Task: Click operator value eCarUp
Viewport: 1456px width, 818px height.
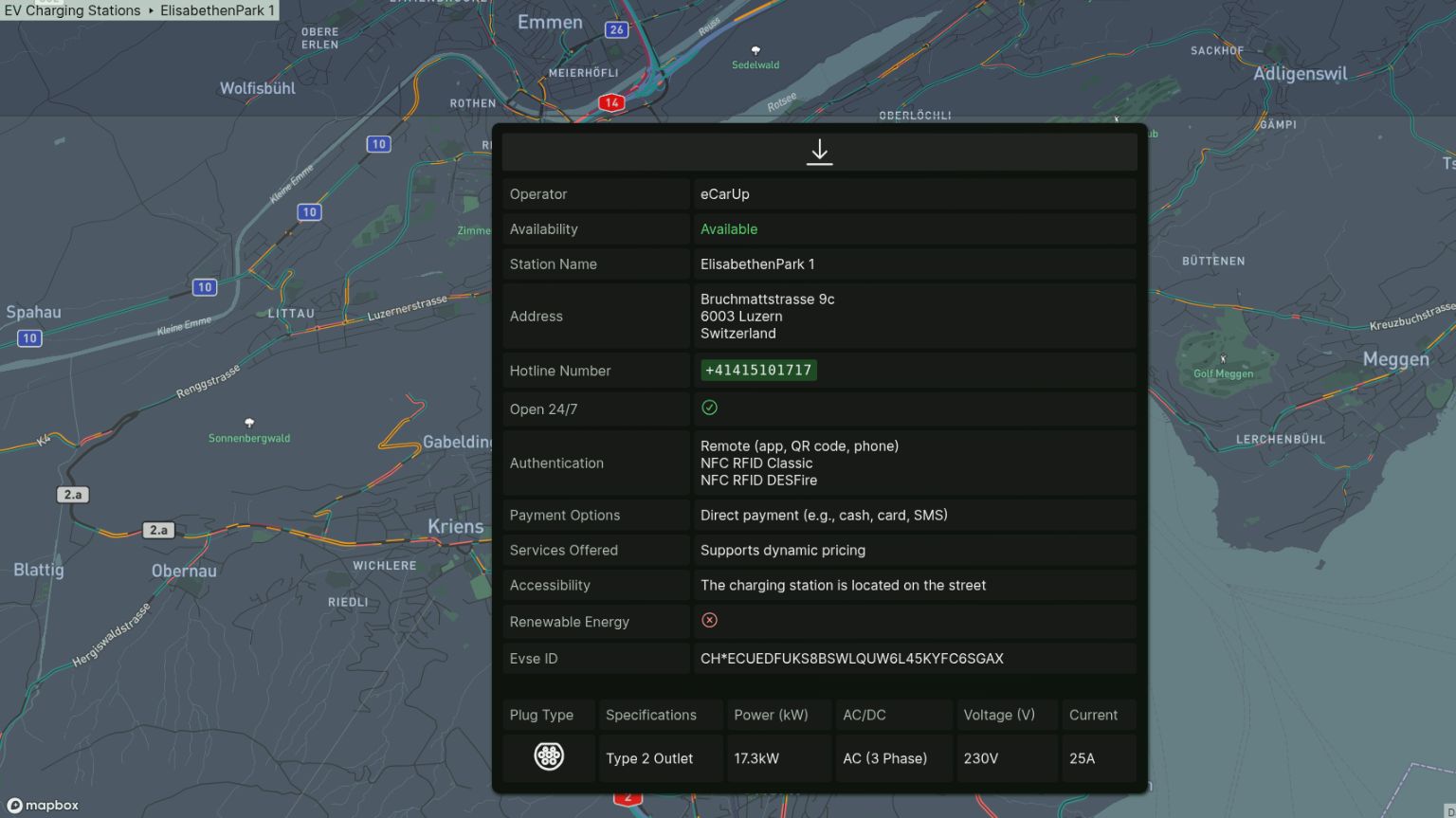Action: tap(725, 194)
